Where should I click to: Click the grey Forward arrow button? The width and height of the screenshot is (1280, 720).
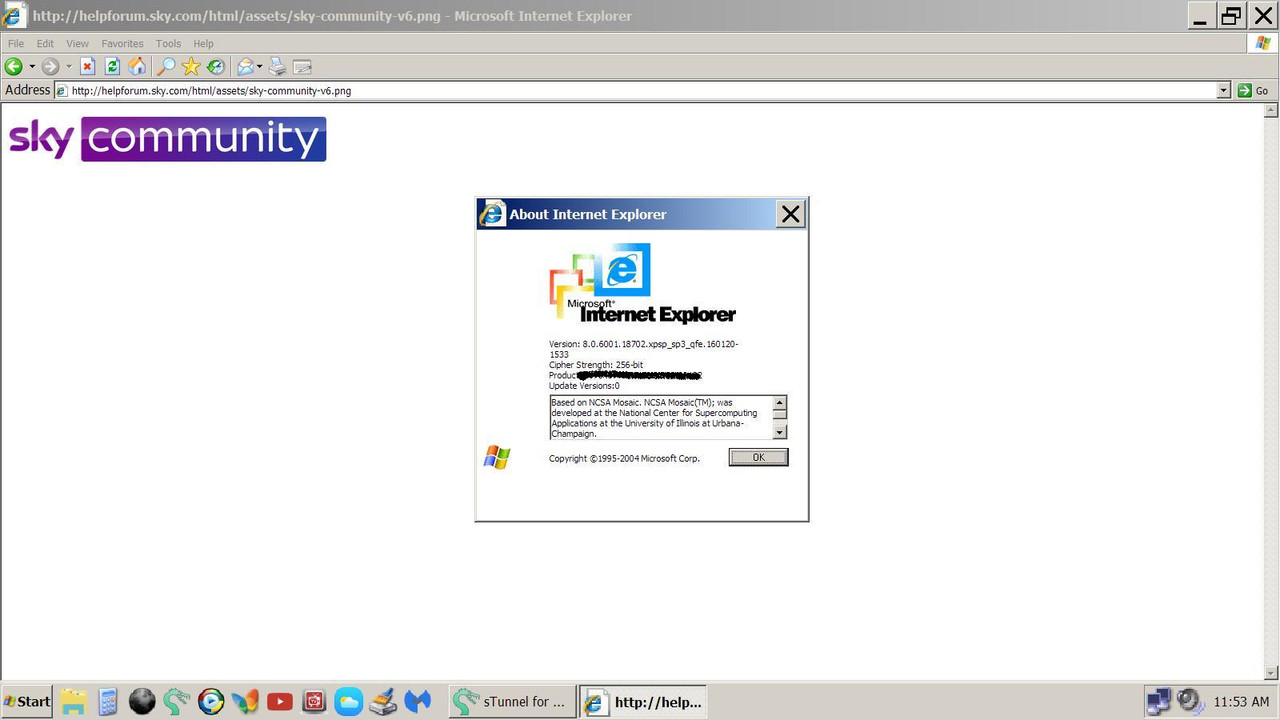click(50, 67)
